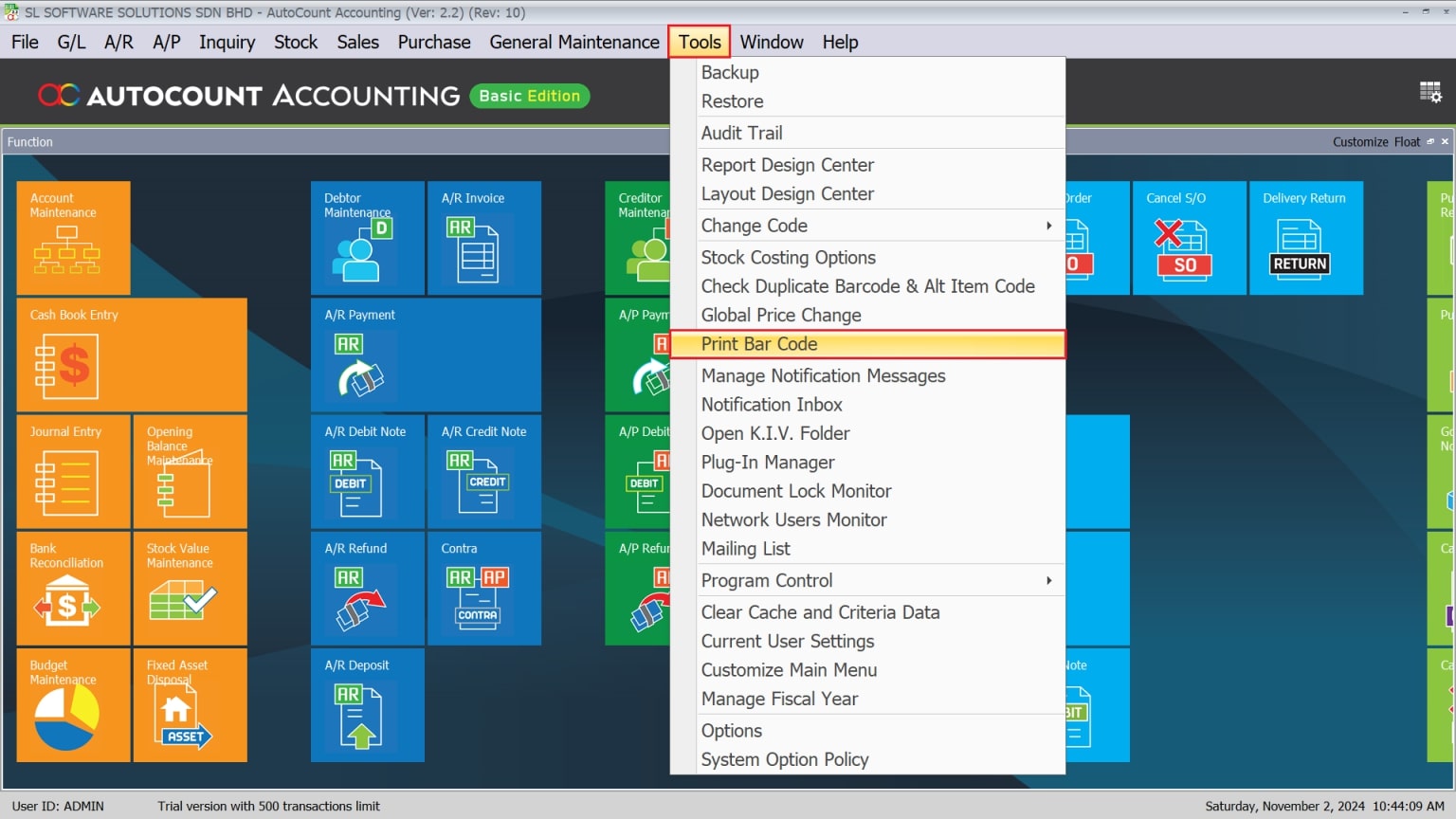Image resolution: width=1456 pixels, height=819 pixels.
Task: Open the Journal Entry function
Action: (73, 471)
